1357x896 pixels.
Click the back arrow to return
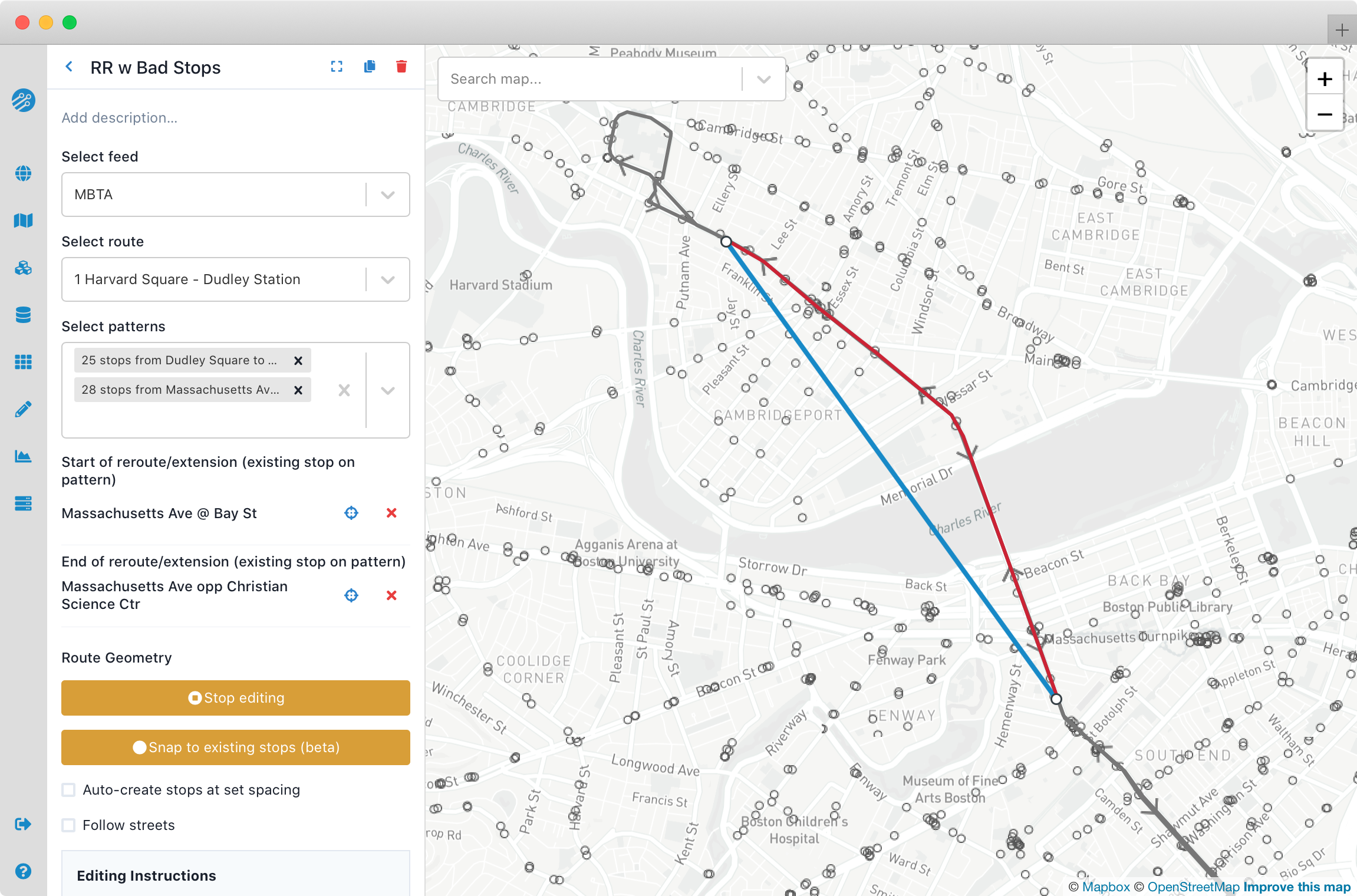click(66, 67)
